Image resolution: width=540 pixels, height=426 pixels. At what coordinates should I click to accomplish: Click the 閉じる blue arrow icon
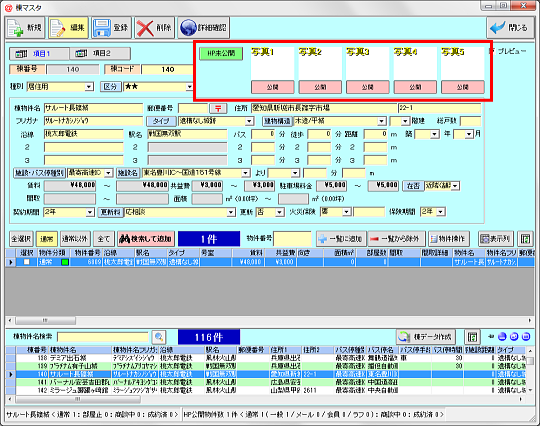pyautogui.click(x=497, y=28)
